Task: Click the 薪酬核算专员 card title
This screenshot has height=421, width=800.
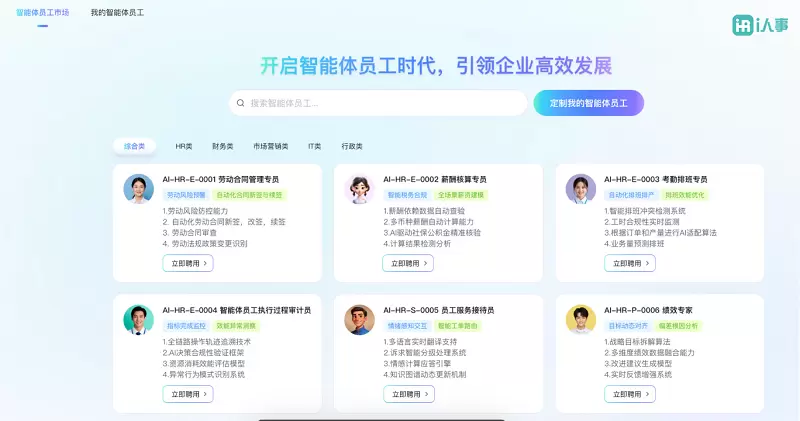Action: pos(434,179)
